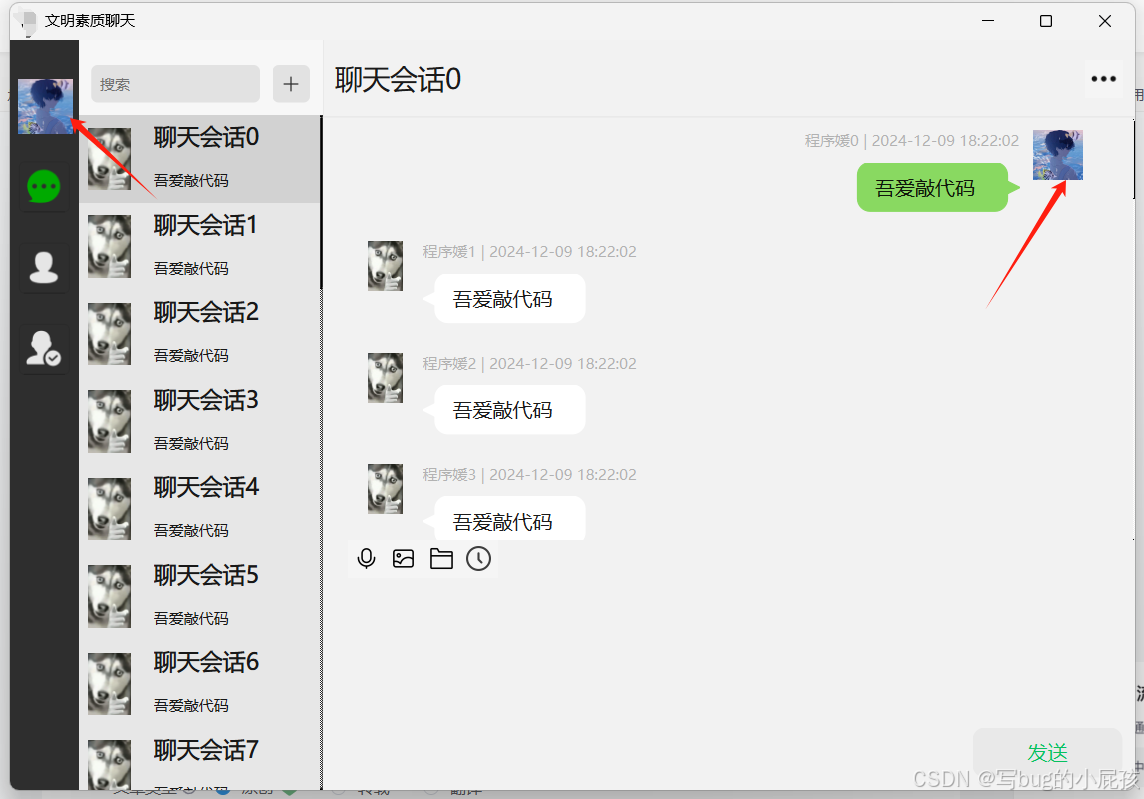Click 程序媛1's husky avatar in chat

pos(385,266)
